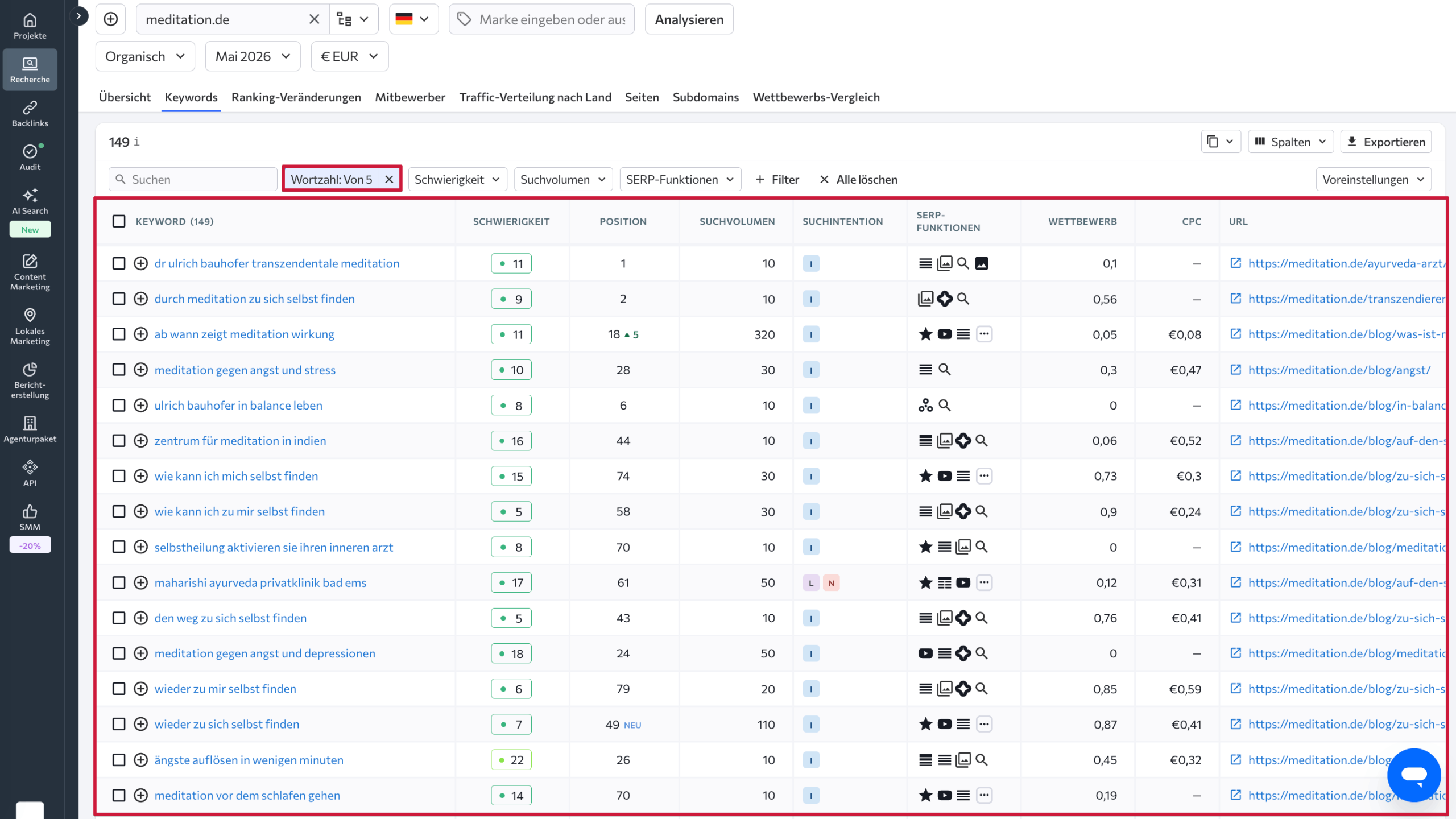Add 'durch meditation zu sich selbst finden' via plus icon
1456x819 pixels.
pyautogui.click(x=140, y=299)
